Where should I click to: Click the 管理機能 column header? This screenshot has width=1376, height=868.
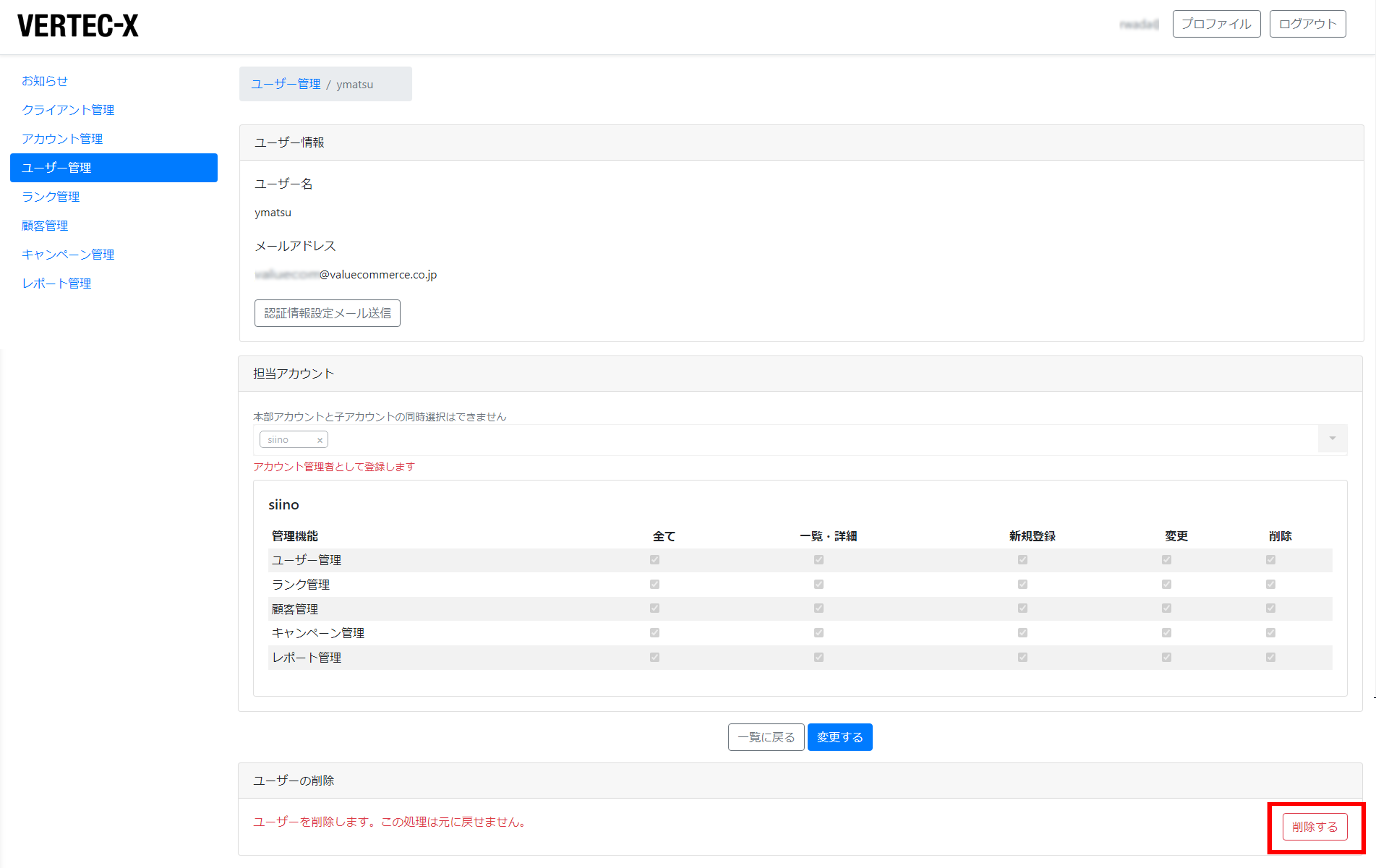pyautogui.click(x=294, y=536)
